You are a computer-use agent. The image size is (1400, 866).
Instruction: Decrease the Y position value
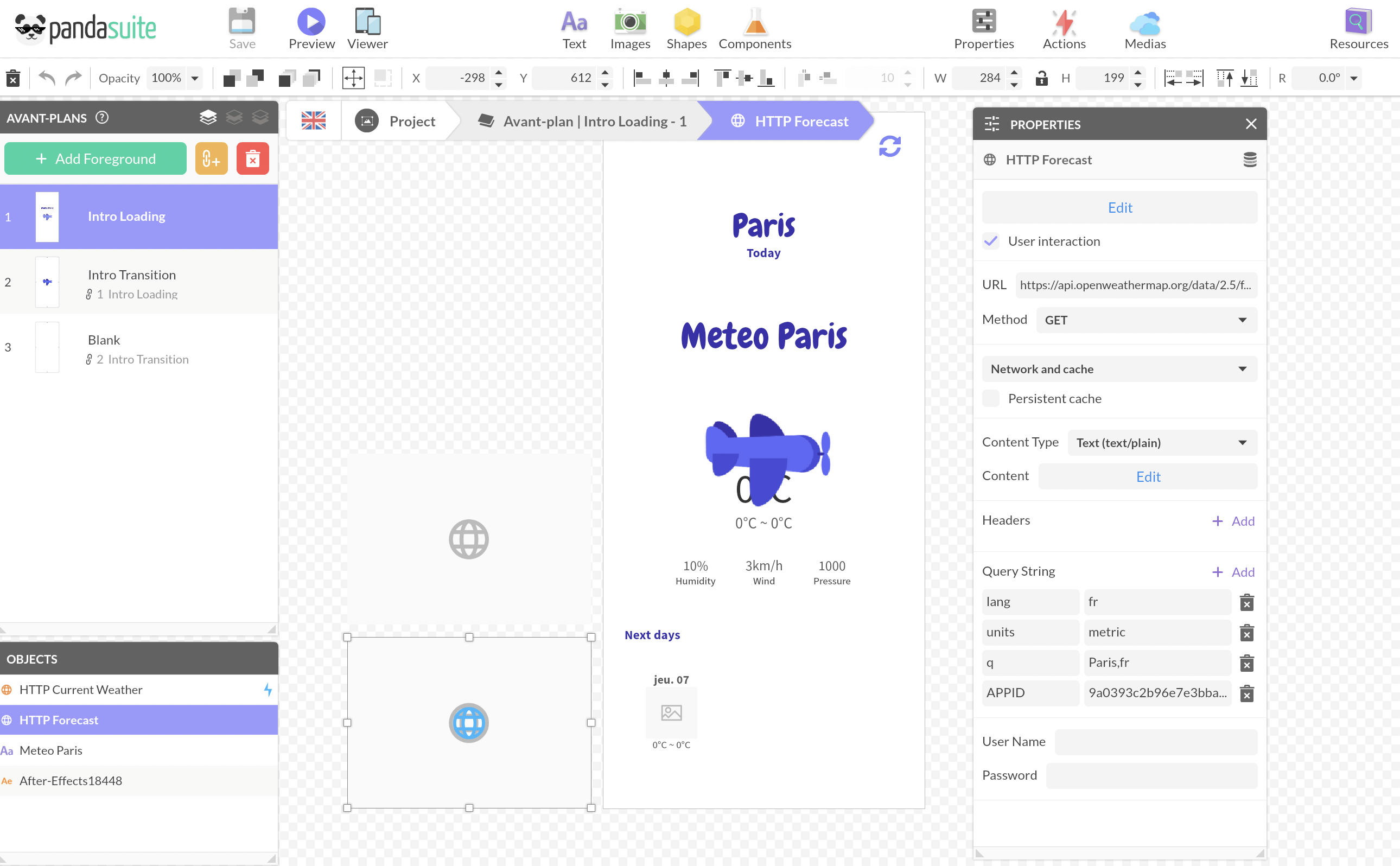click(604, 84)
